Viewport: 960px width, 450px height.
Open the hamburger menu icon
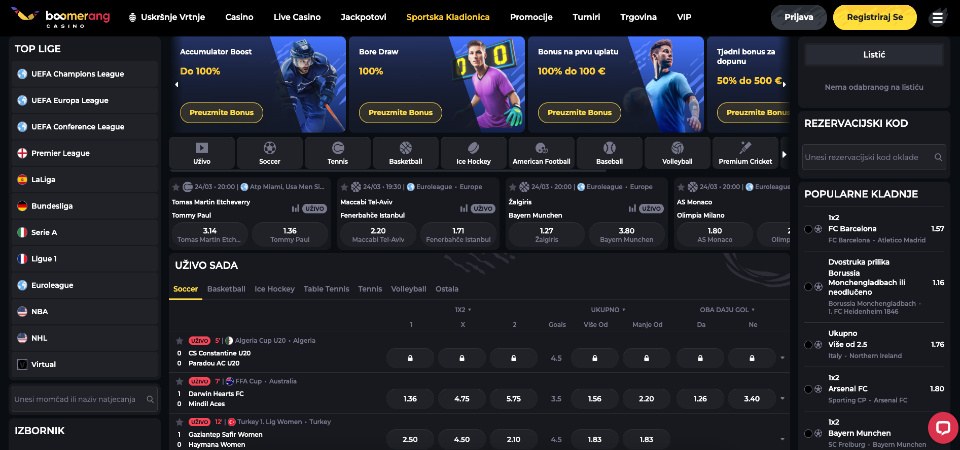pyautogui.click(x=937, y=18)
